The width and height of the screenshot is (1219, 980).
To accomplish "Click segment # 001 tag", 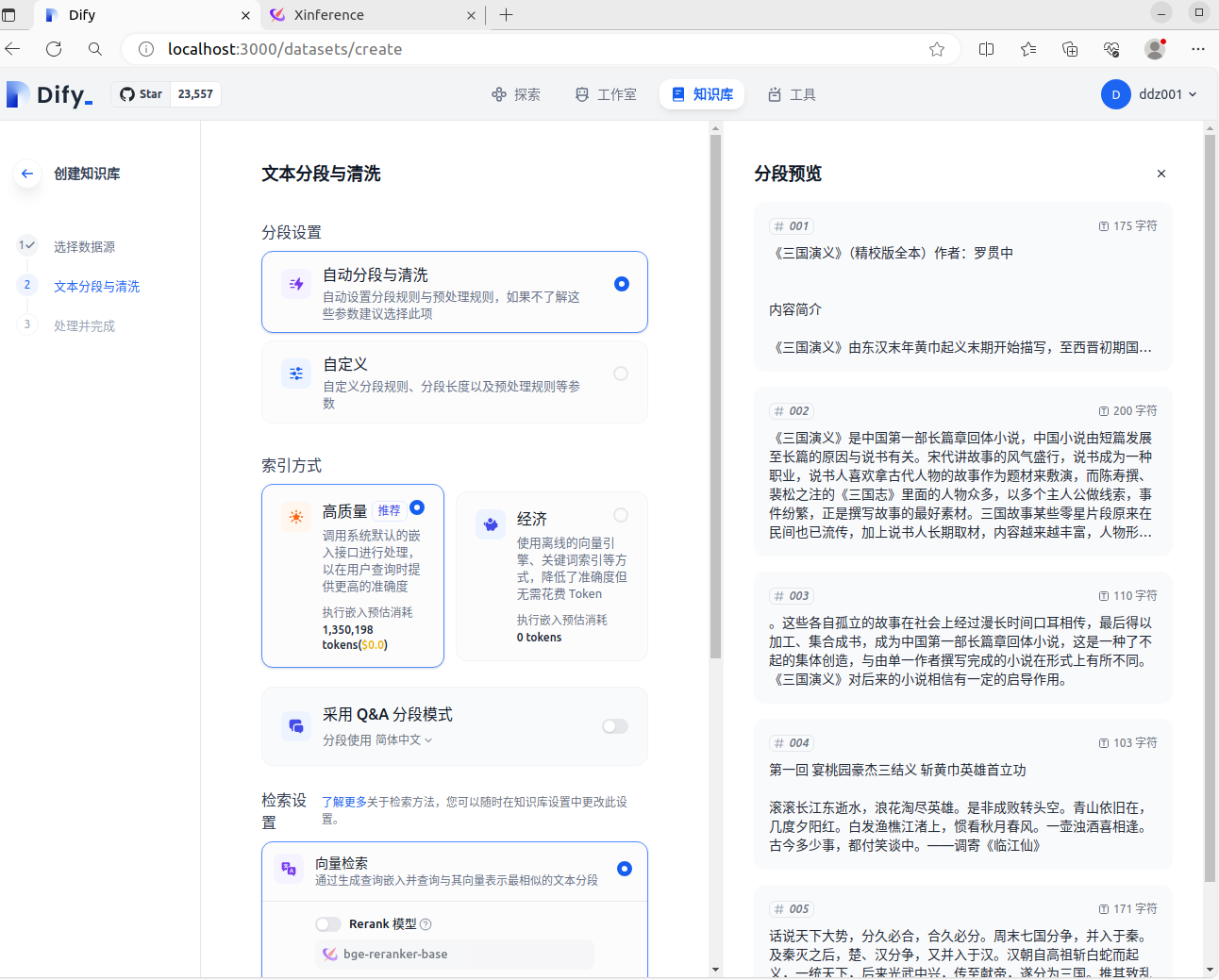I will (792, 226).
